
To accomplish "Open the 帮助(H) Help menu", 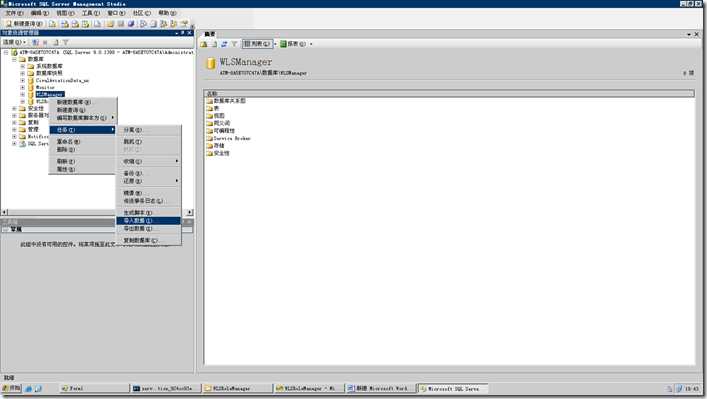I will tap(167, 13).
